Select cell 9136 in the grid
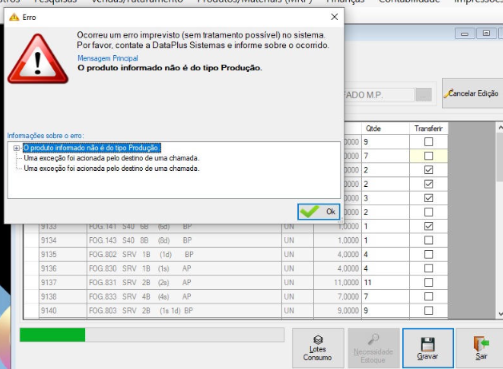This screenshot has height=369, width=503. click(x=63, y=268)
